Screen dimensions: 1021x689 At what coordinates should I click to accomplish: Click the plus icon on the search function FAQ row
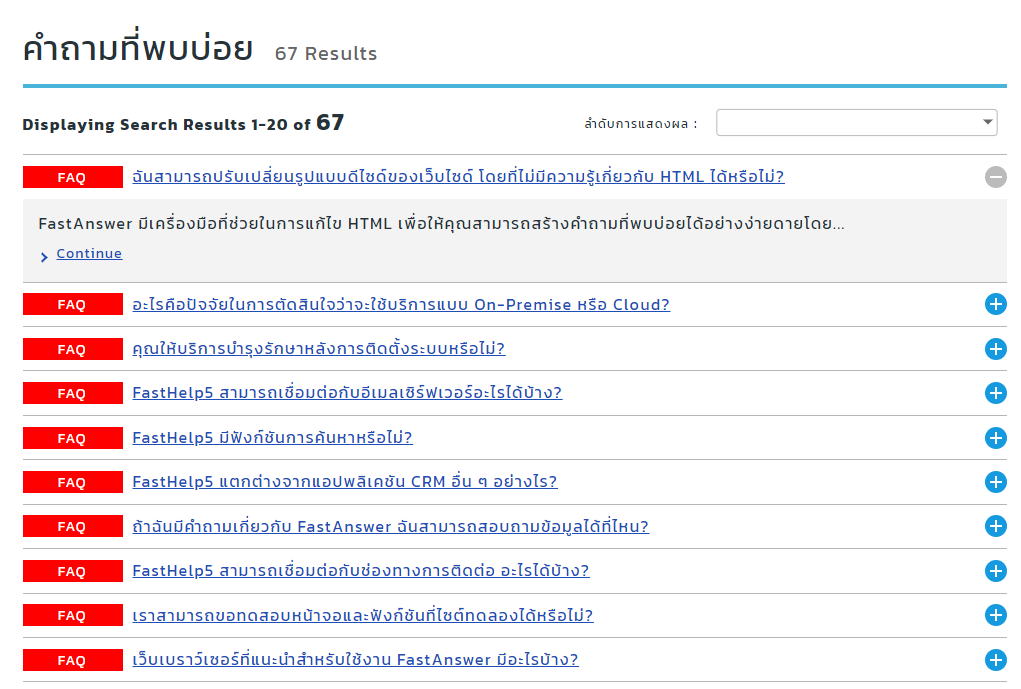(995, 437)
